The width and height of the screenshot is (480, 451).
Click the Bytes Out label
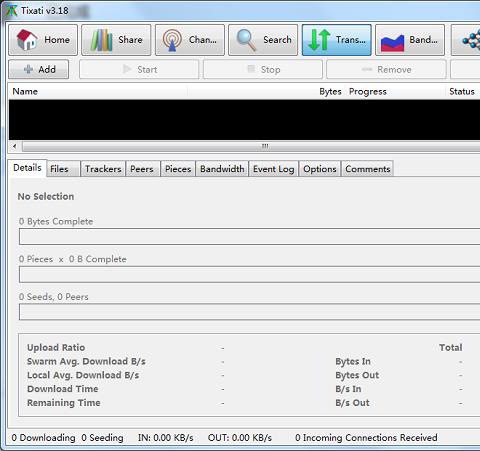point(357,375)
